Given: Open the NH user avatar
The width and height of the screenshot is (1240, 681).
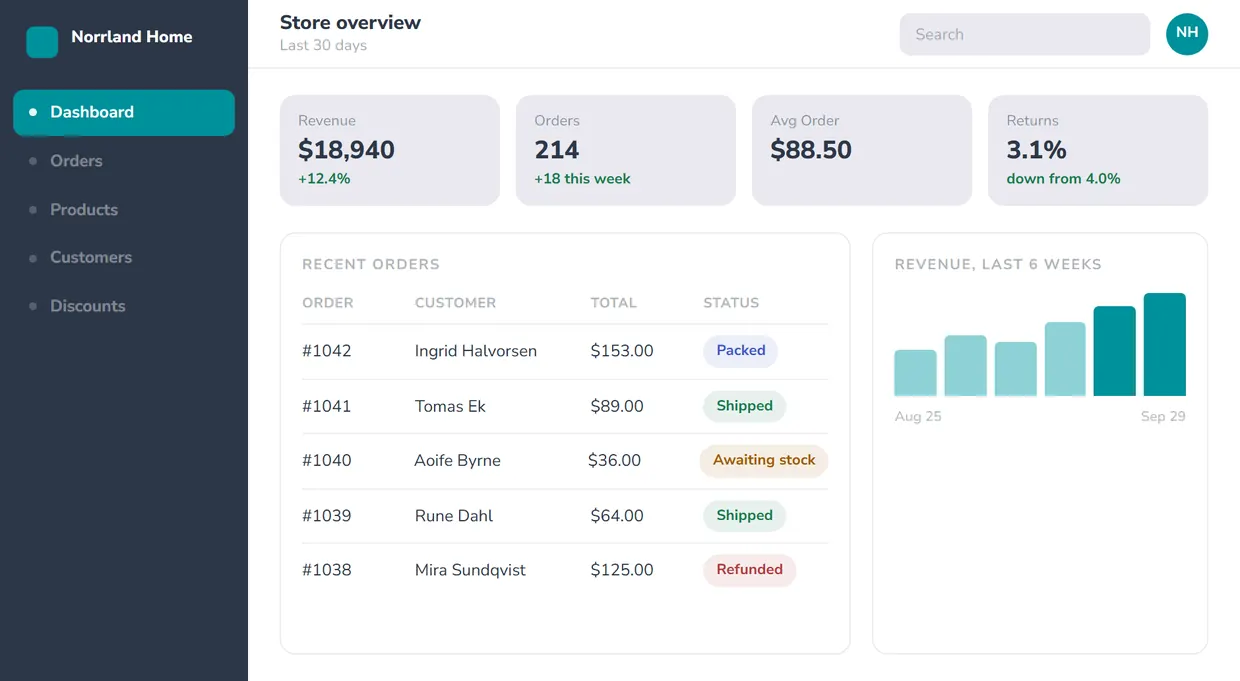Looking at the screenshot, I should (1187, 34).
